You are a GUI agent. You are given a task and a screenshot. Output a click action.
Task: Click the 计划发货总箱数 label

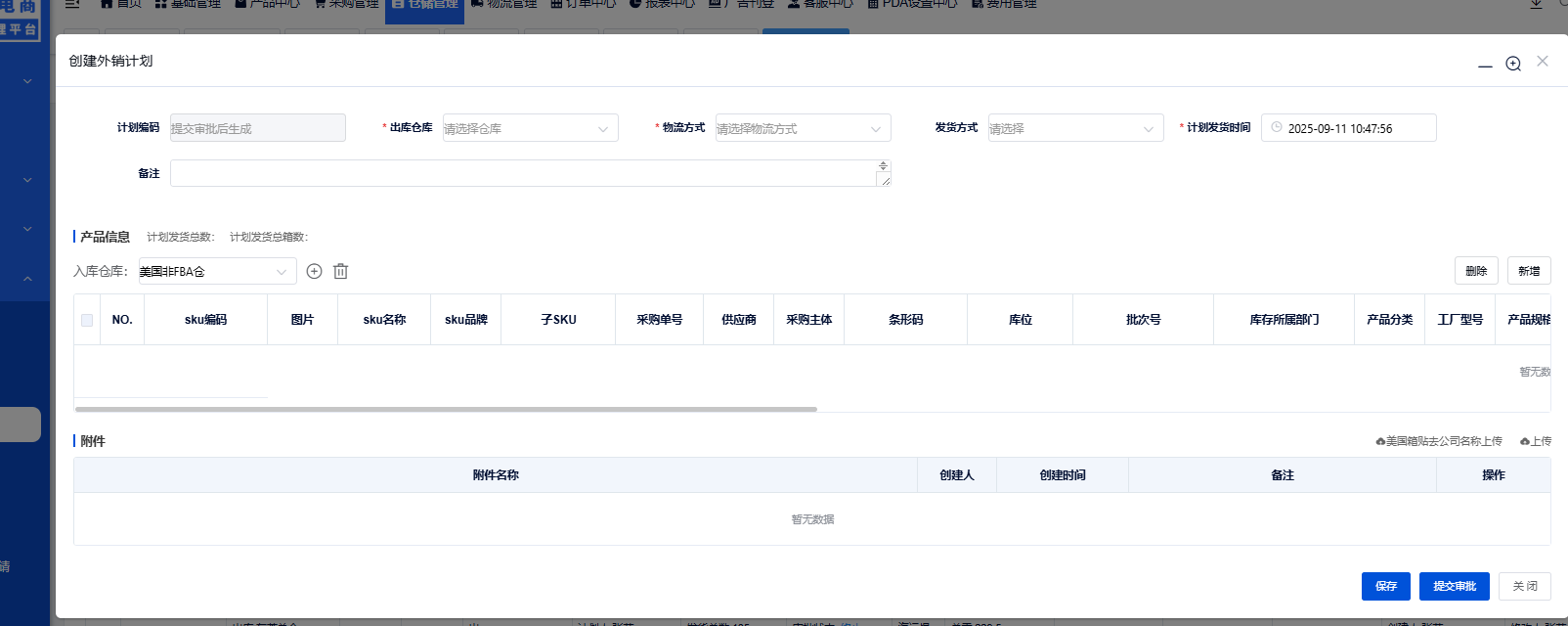click(x=269, y=237)
